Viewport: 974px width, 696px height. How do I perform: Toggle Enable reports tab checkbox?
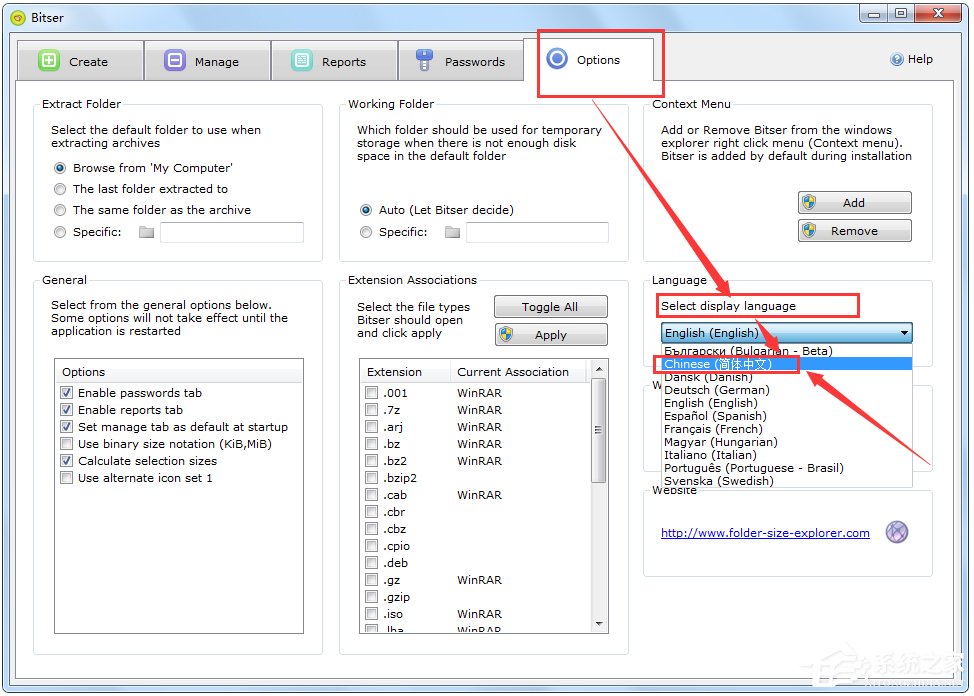pos(66,410)
